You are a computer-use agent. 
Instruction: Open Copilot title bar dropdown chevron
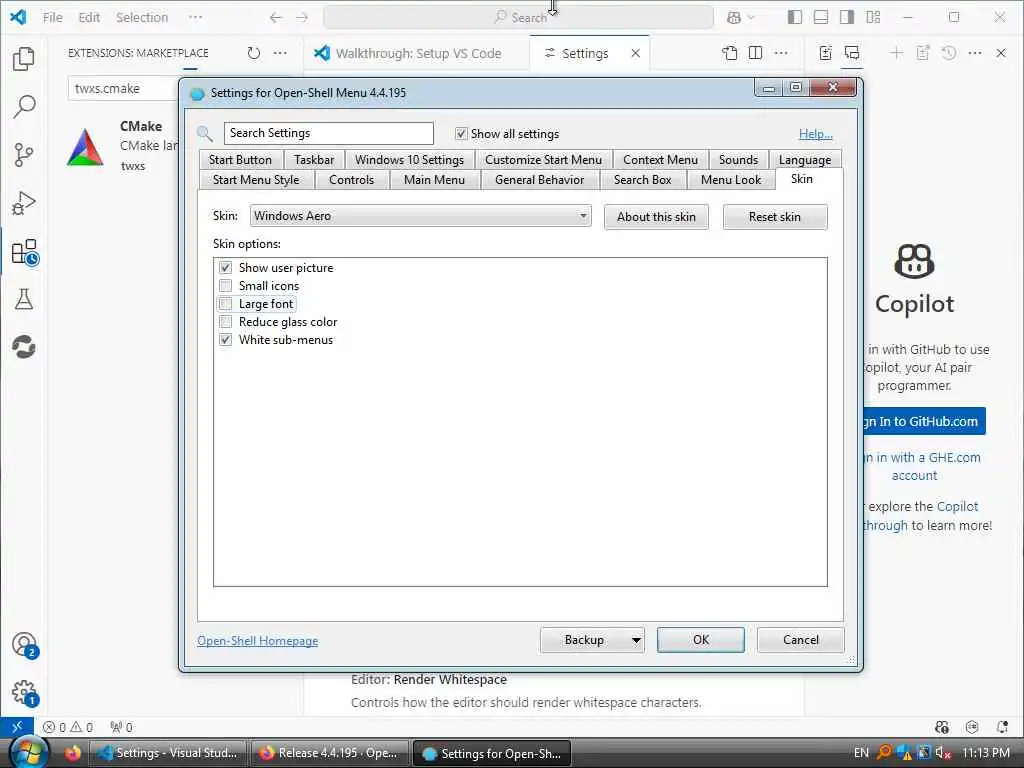[x=751, y=18]
